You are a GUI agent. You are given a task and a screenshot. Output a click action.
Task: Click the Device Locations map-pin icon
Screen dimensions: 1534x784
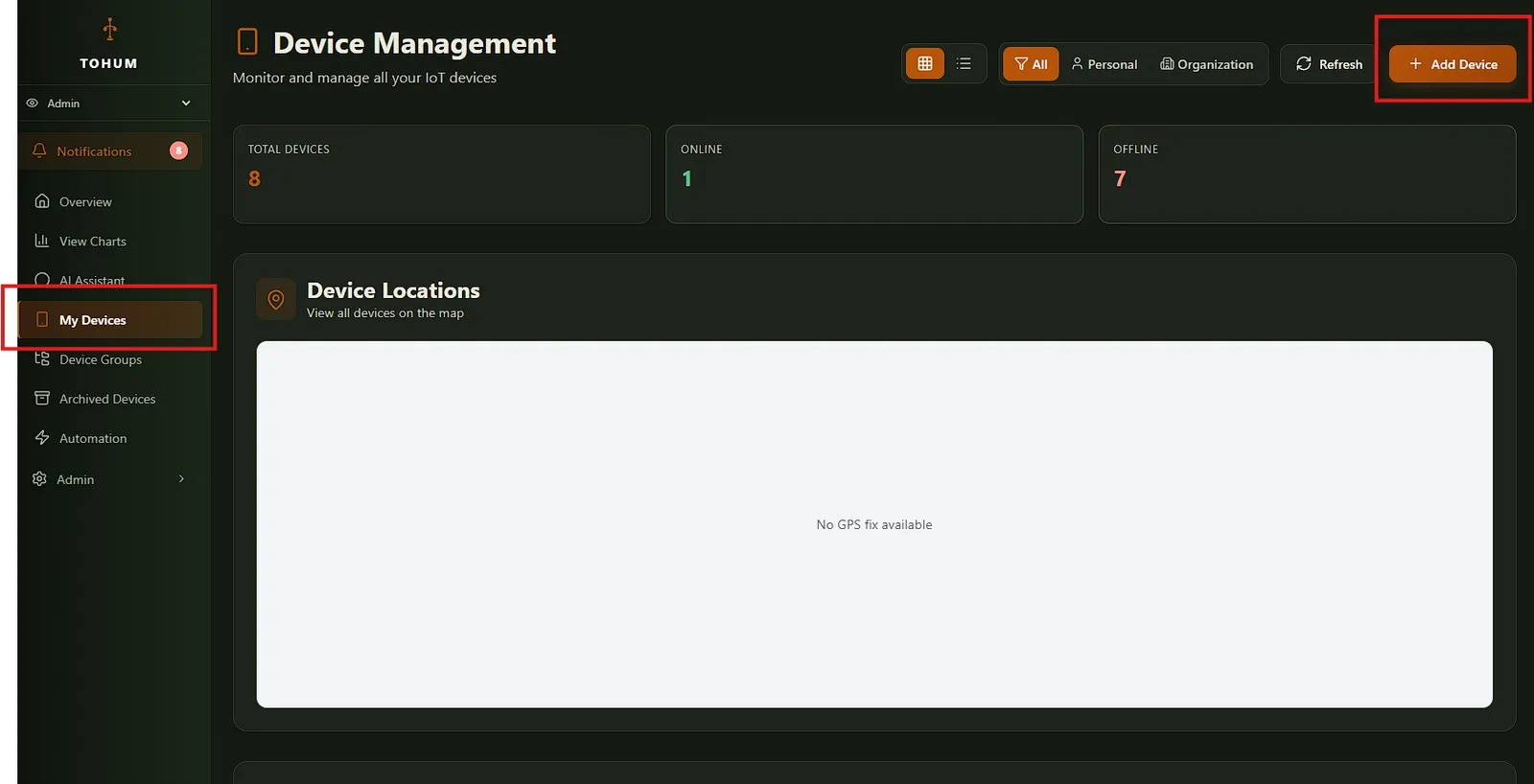tap(276, 300)
